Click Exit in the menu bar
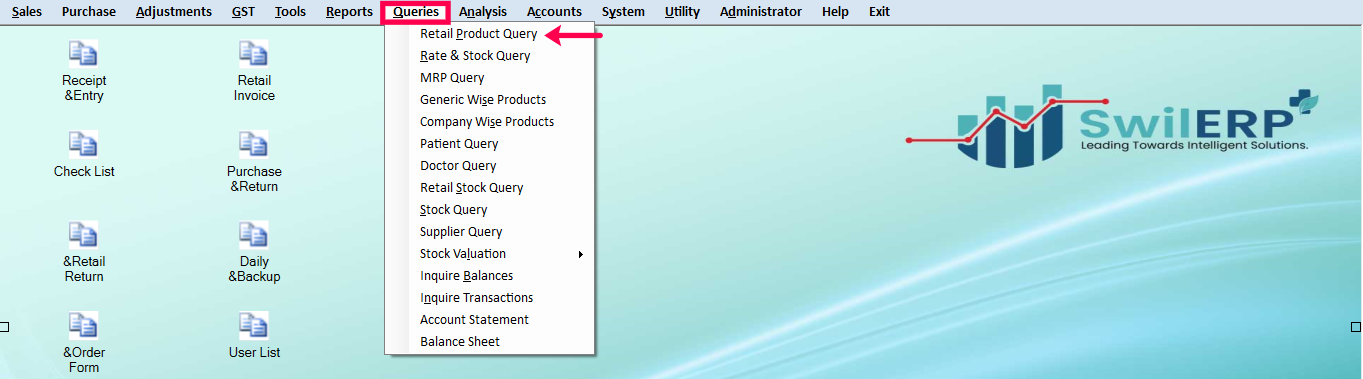 [879, 12]
